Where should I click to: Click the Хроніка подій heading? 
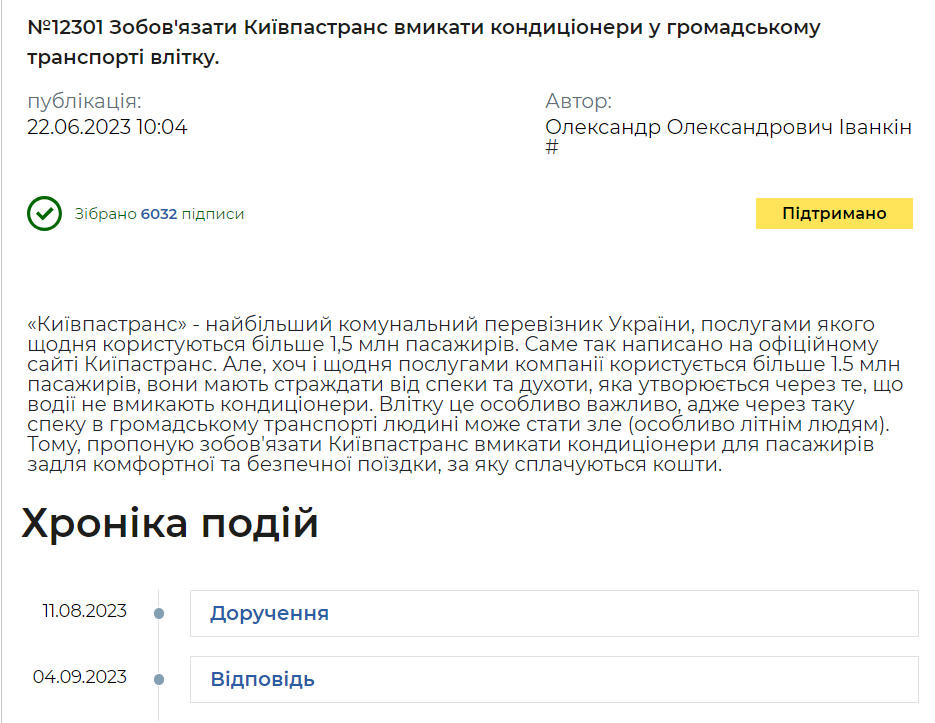point(170,524)
